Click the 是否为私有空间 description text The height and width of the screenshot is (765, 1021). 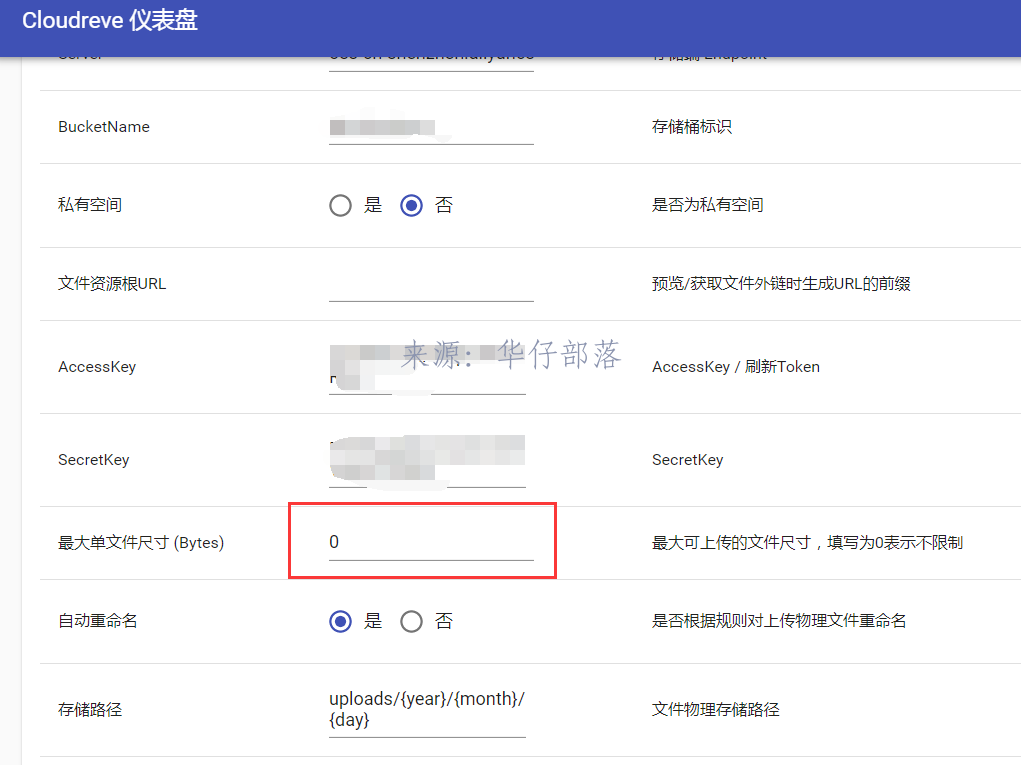707,205
